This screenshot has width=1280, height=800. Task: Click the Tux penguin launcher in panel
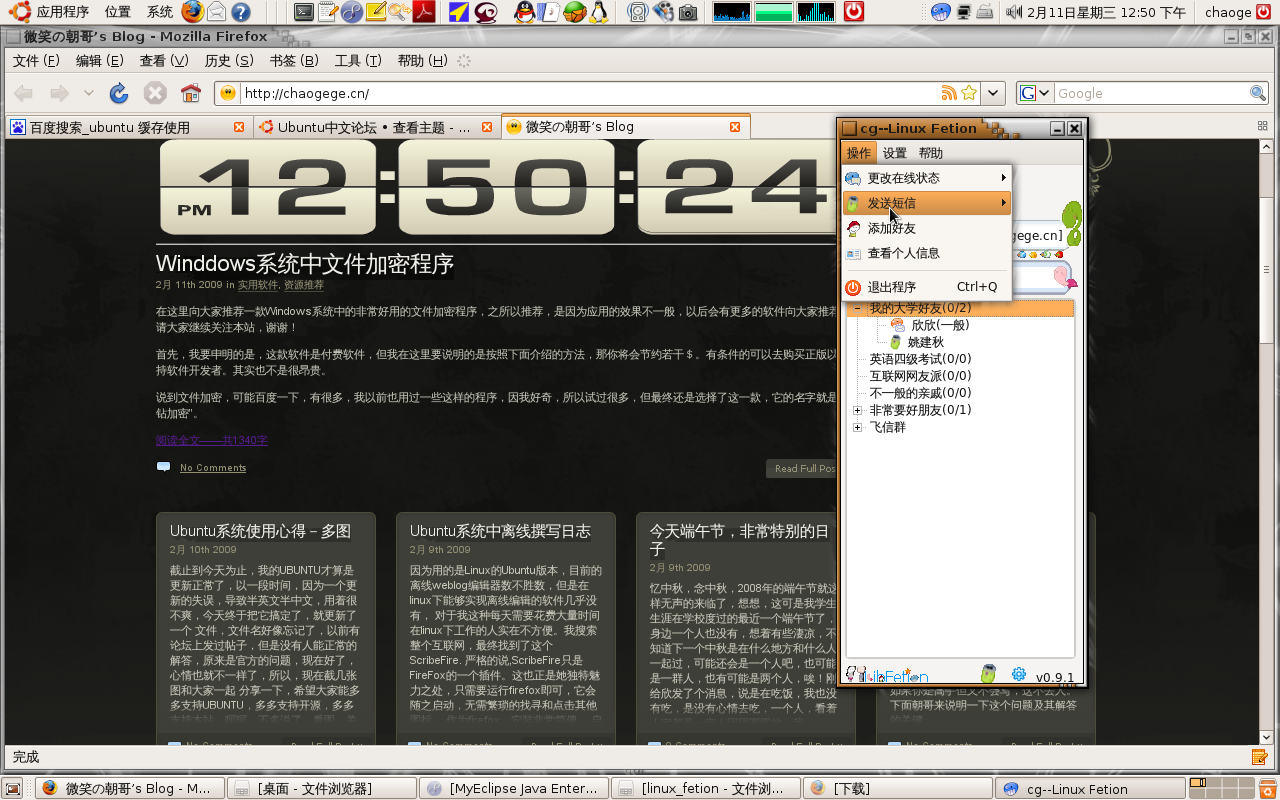click(598, 12)
